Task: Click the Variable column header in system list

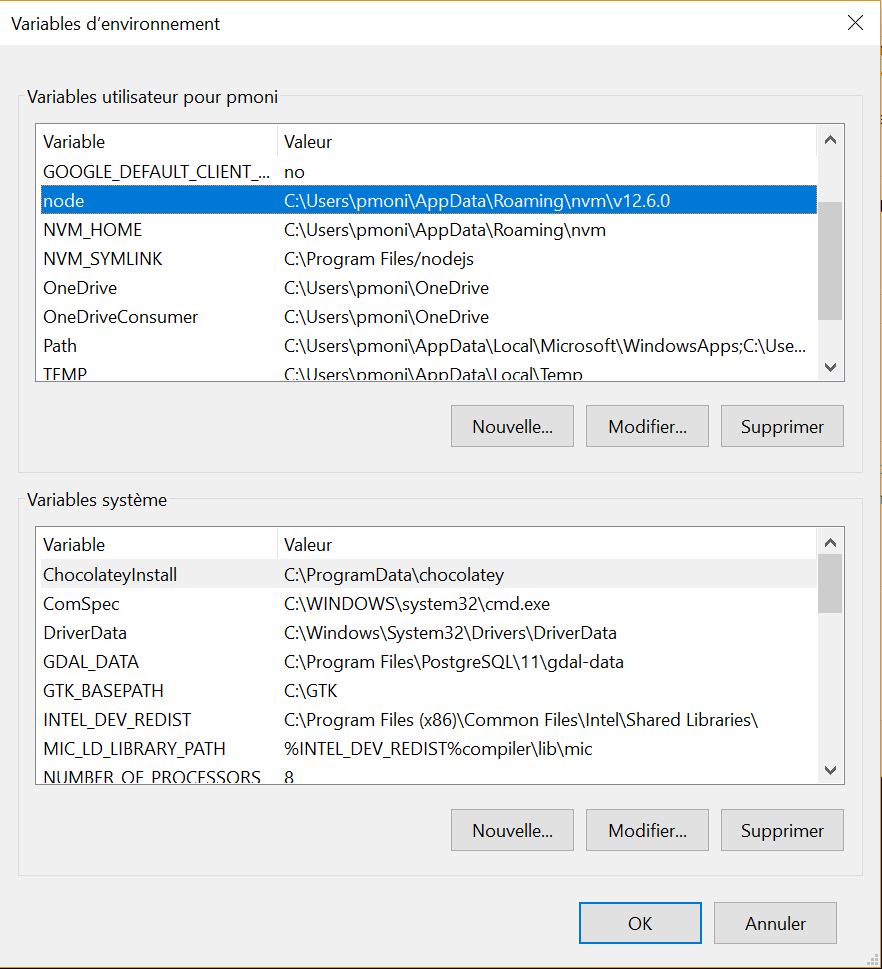Action: 157,544
